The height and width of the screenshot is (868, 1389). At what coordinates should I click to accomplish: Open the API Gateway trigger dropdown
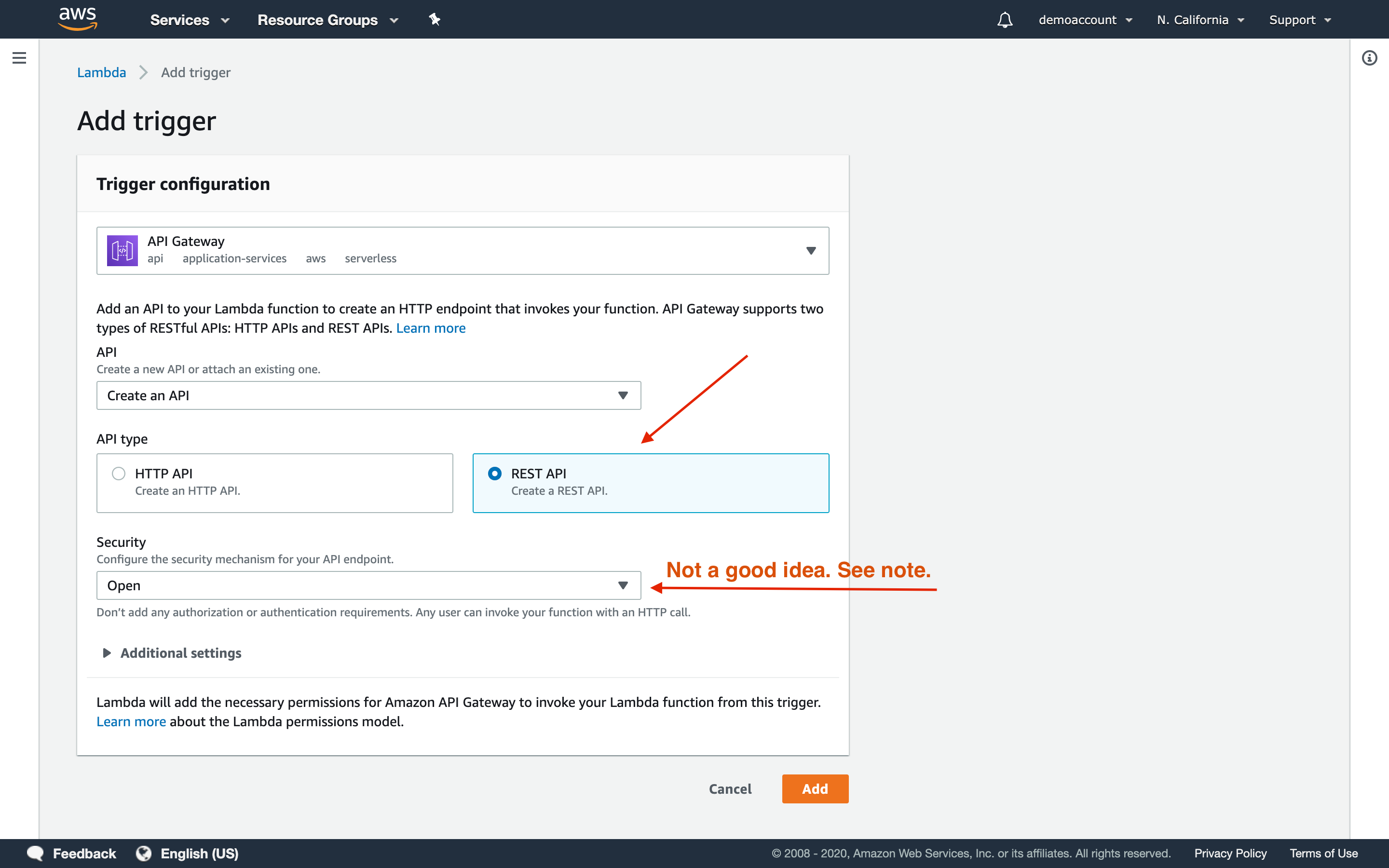(463, 250)
